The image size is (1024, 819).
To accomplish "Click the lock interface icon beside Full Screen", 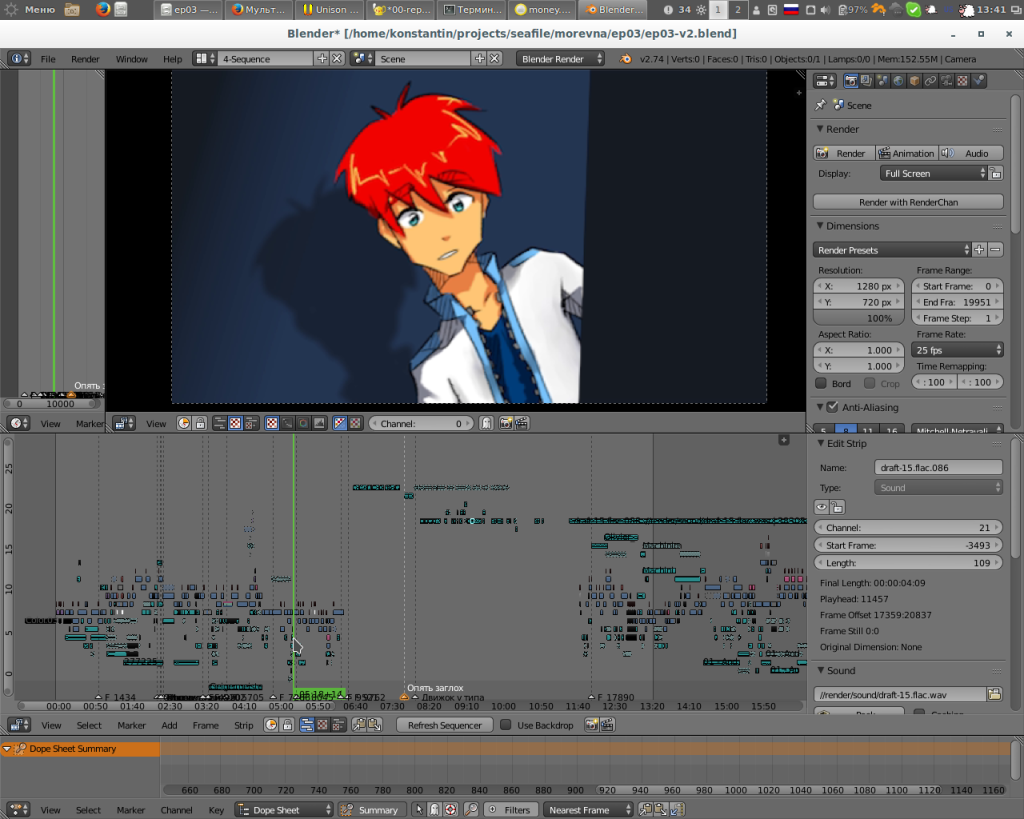I will [995, 174].
